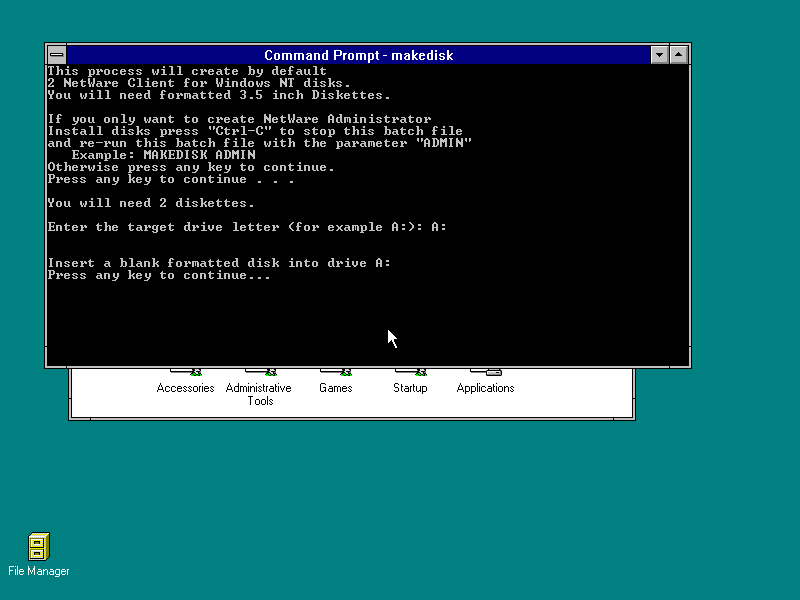Viewport: 800px width, 600px height.
Task: Click the 'Example: MAKEDISK ADMIN' line
Action: [164, 155]
